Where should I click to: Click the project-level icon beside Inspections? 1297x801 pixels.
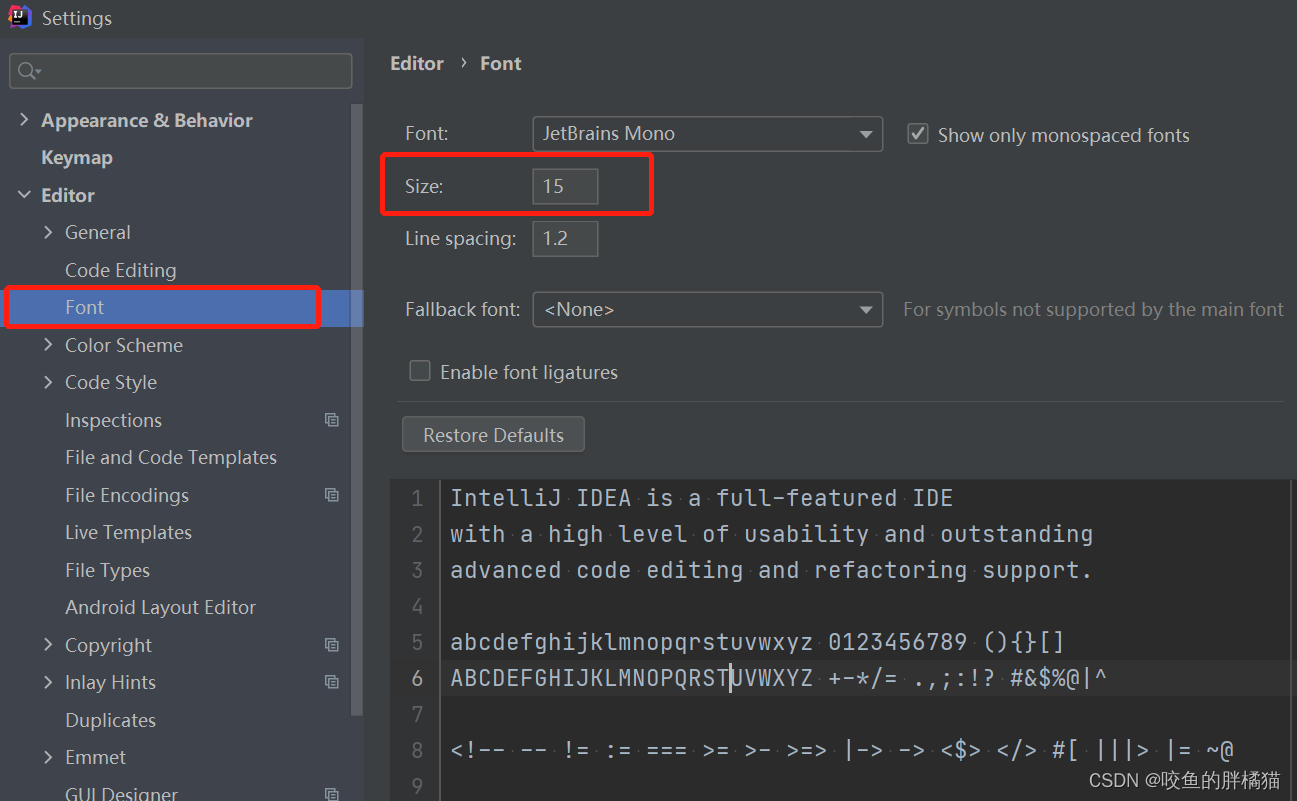click(332, 420)
